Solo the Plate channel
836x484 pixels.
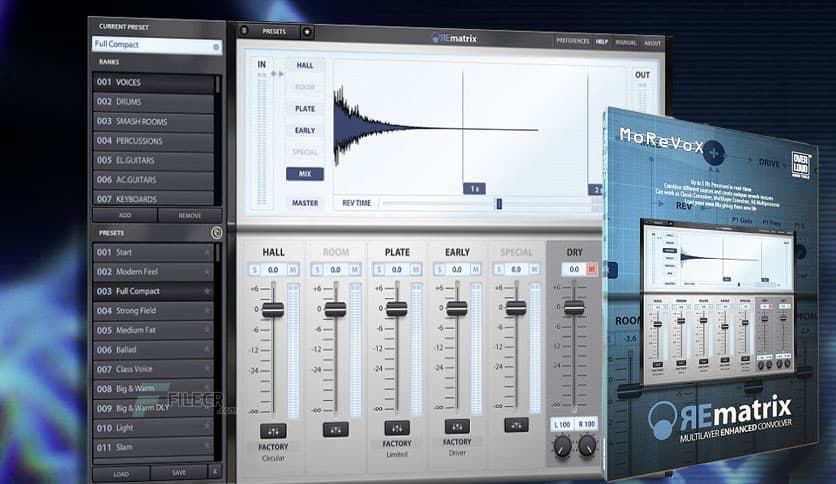point(379,270)
